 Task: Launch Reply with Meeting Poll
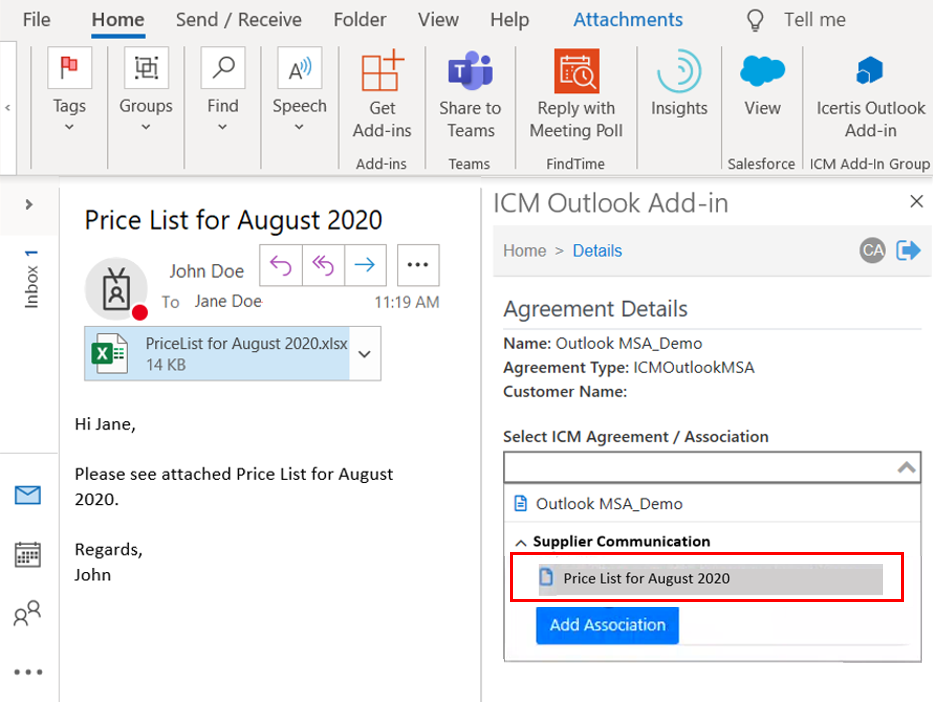tap(576, 95)
